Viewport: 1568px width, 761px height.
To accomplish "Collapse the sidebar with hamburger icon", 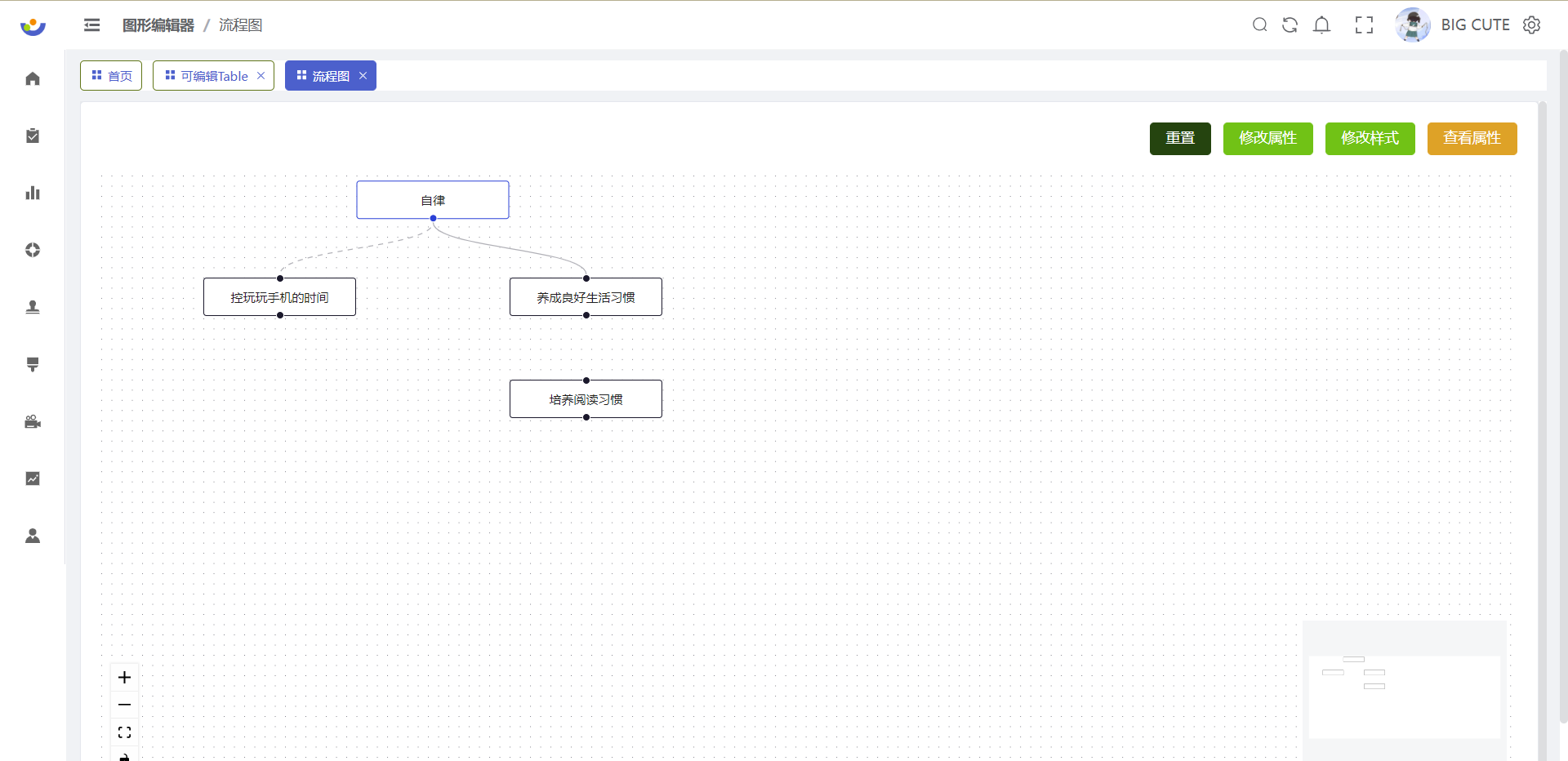I will click(91, 25).
